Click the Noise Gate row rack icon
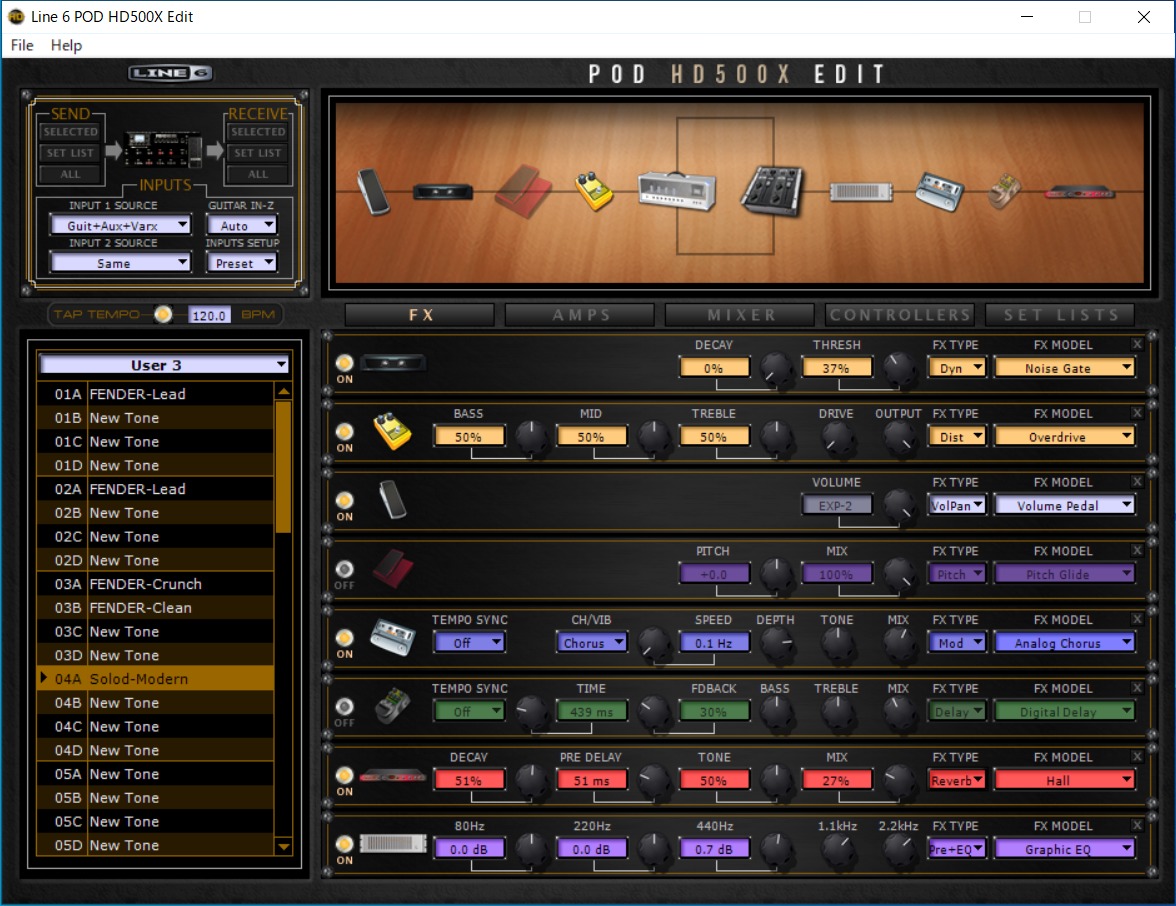The height and width of the screenshot is (906, 1176). coord(394,363)
